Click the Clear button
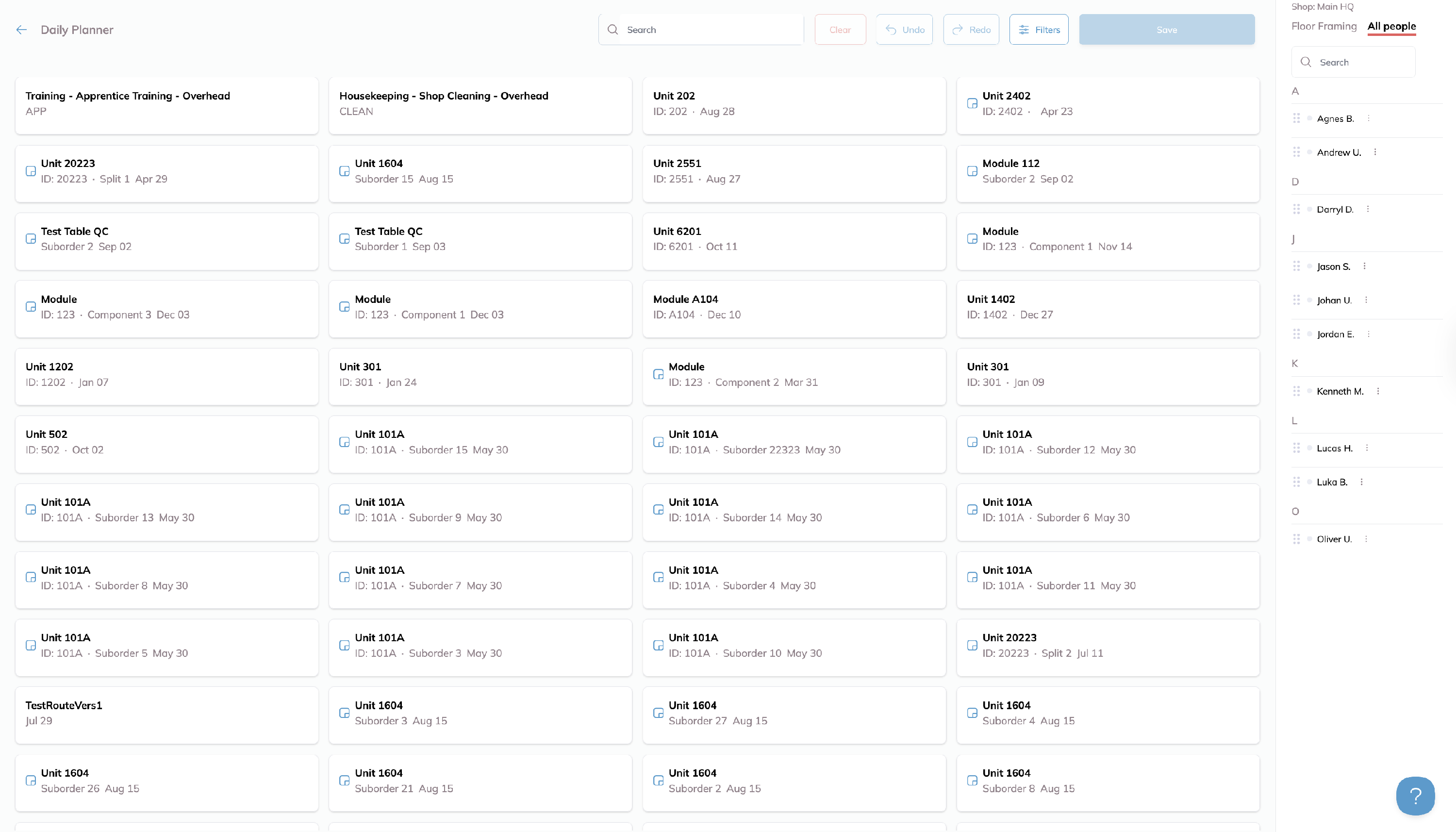The height and width of the screenshot is (832, 1456). 840,30
